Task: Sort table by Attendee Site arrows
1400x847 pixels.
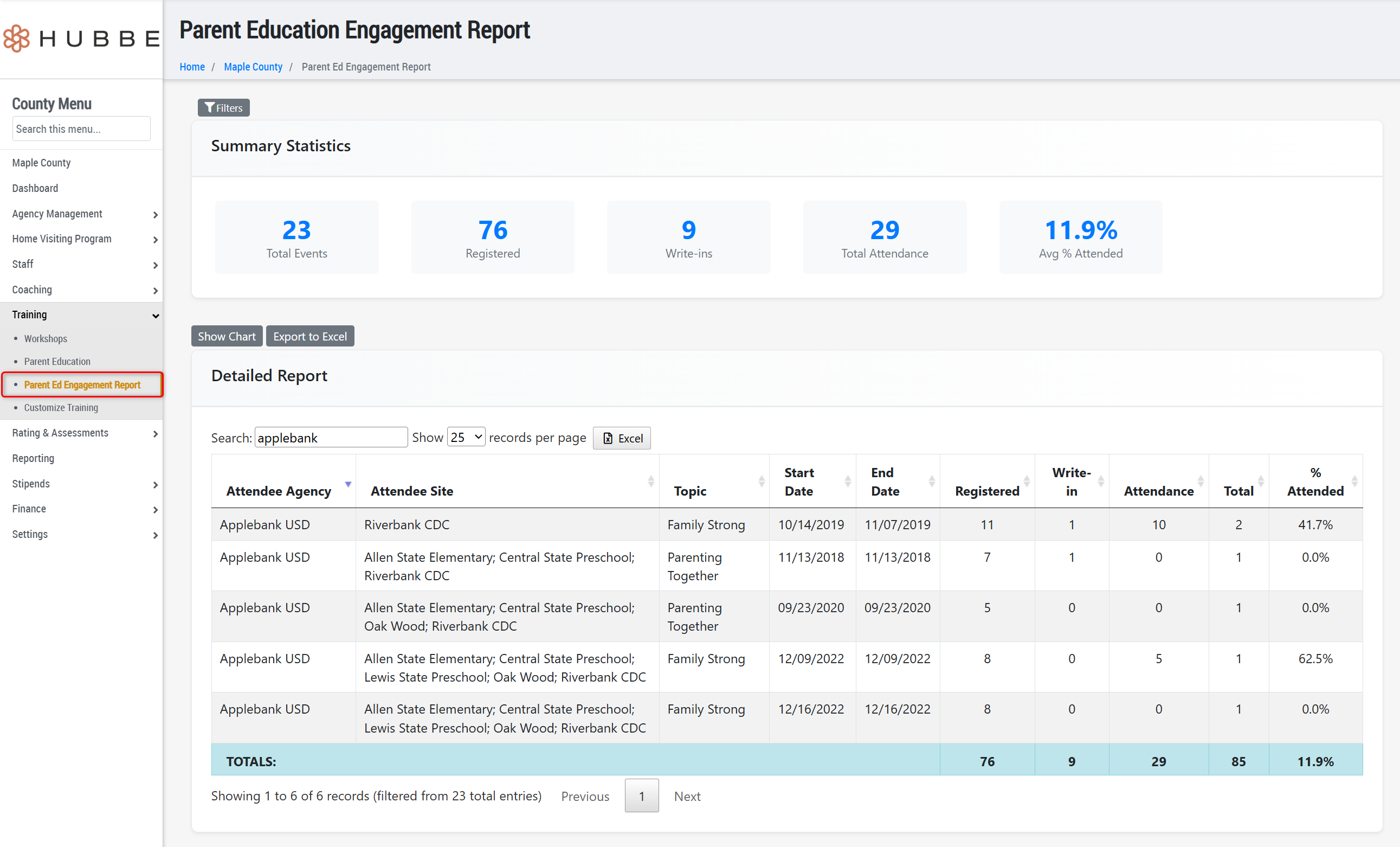Action: point(650,482)
